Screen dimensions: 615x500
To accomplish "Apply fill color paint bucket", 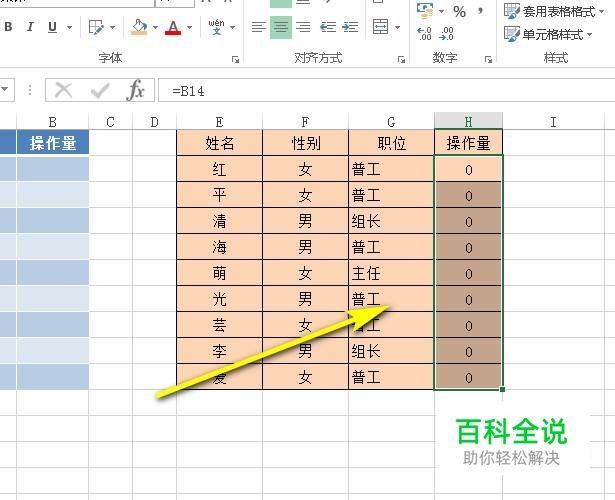I will pyautogui.click(x=139, y=27).
